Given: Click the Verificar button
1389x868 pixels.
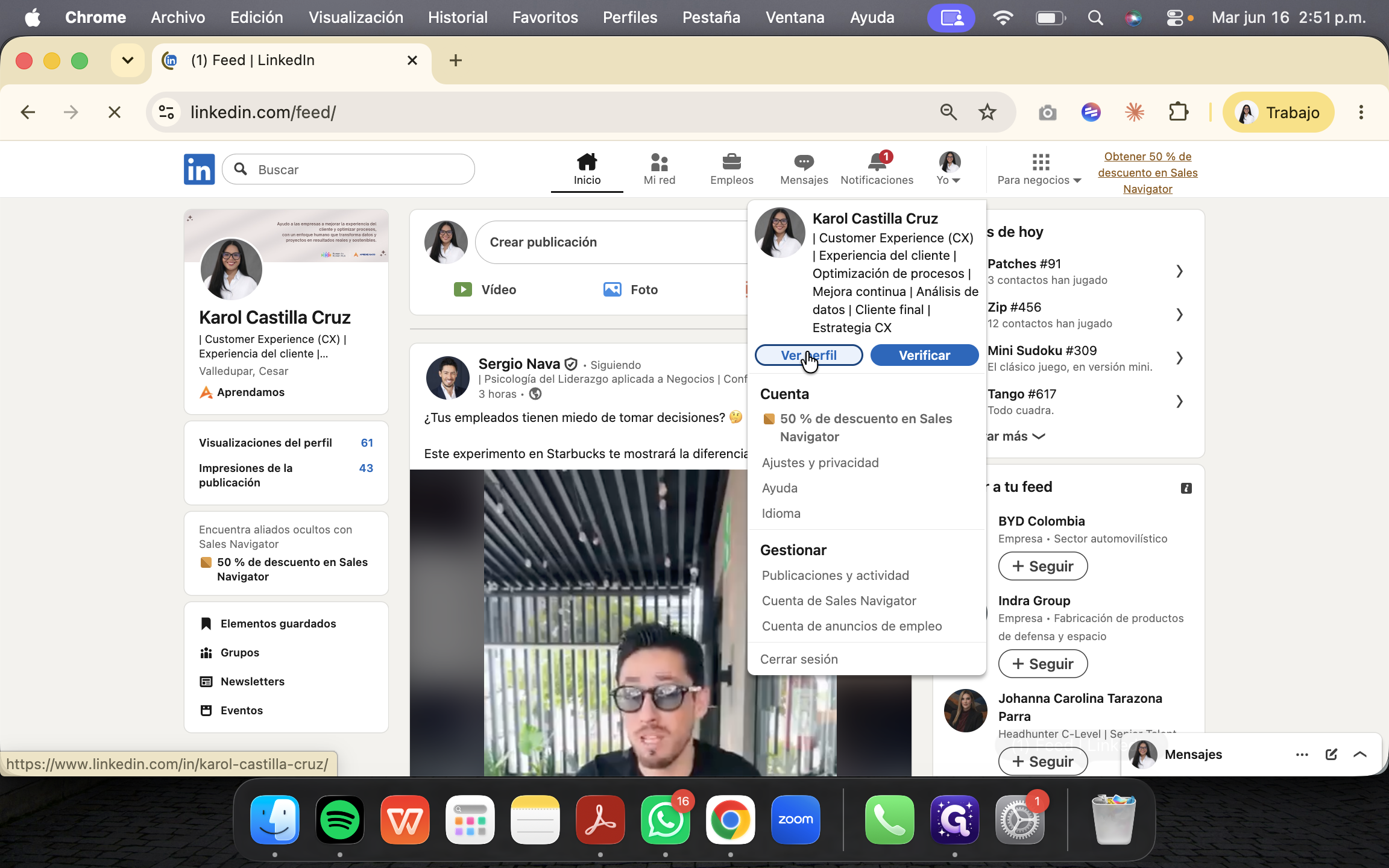Looking at the screenshot, I should tap(924, 355).
